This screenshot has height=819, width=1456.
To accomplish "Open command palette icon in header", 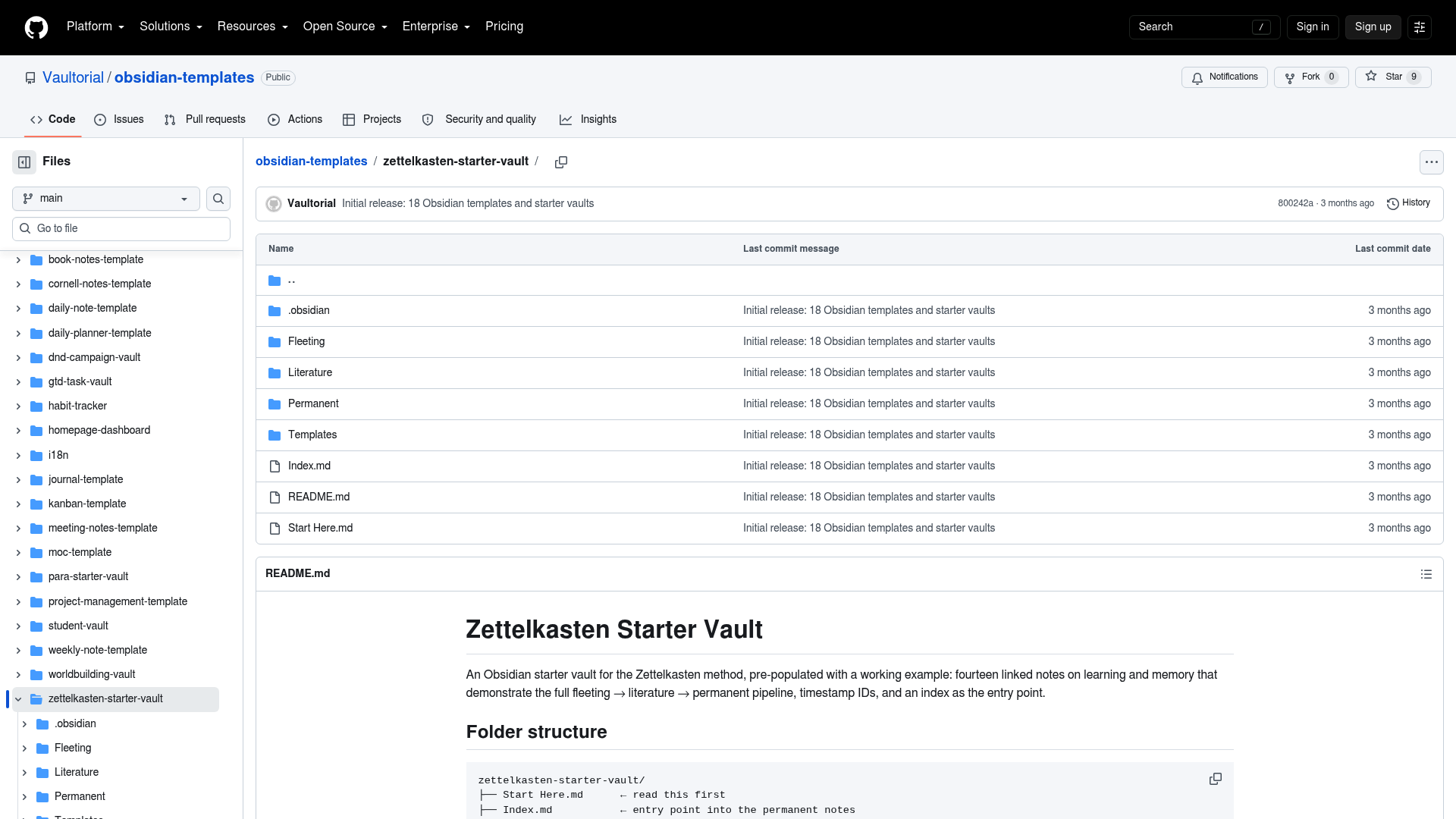I will point(1420,27).
